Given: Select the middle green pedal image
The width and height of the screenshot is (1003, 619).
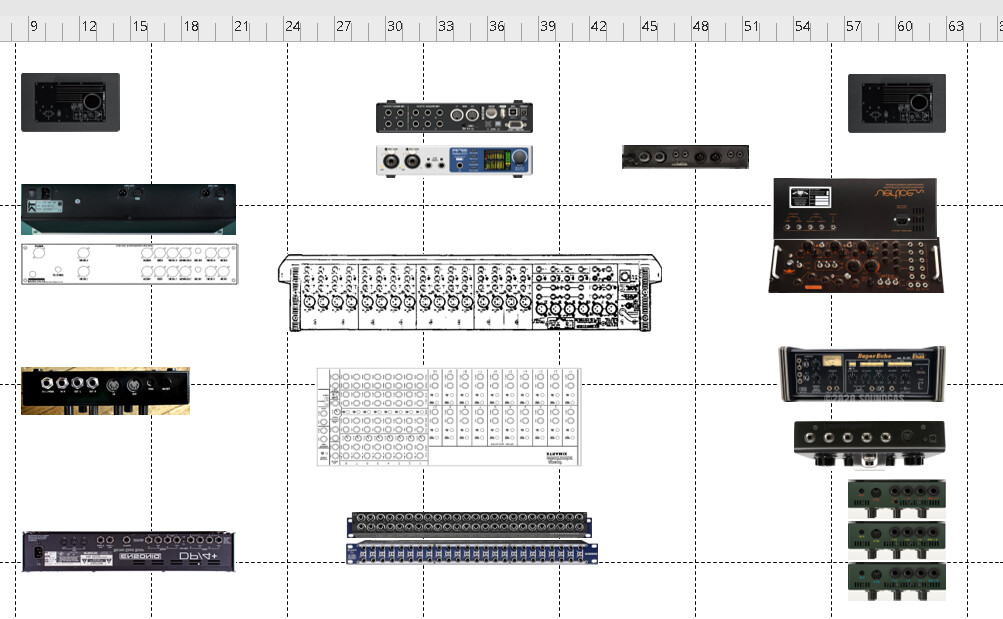Looking at the screenshot, I should tap(897, 541).
